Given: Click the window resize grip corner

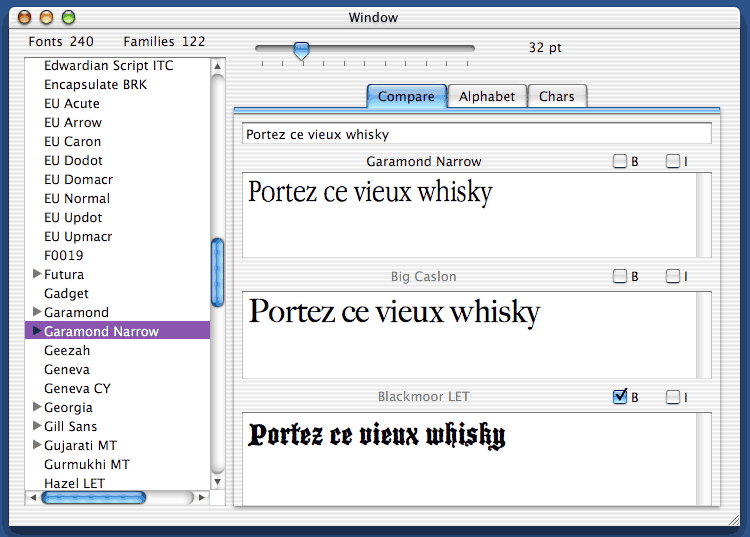Looking at the screenshot, I should pyautogui.click(x=733, y=520).
